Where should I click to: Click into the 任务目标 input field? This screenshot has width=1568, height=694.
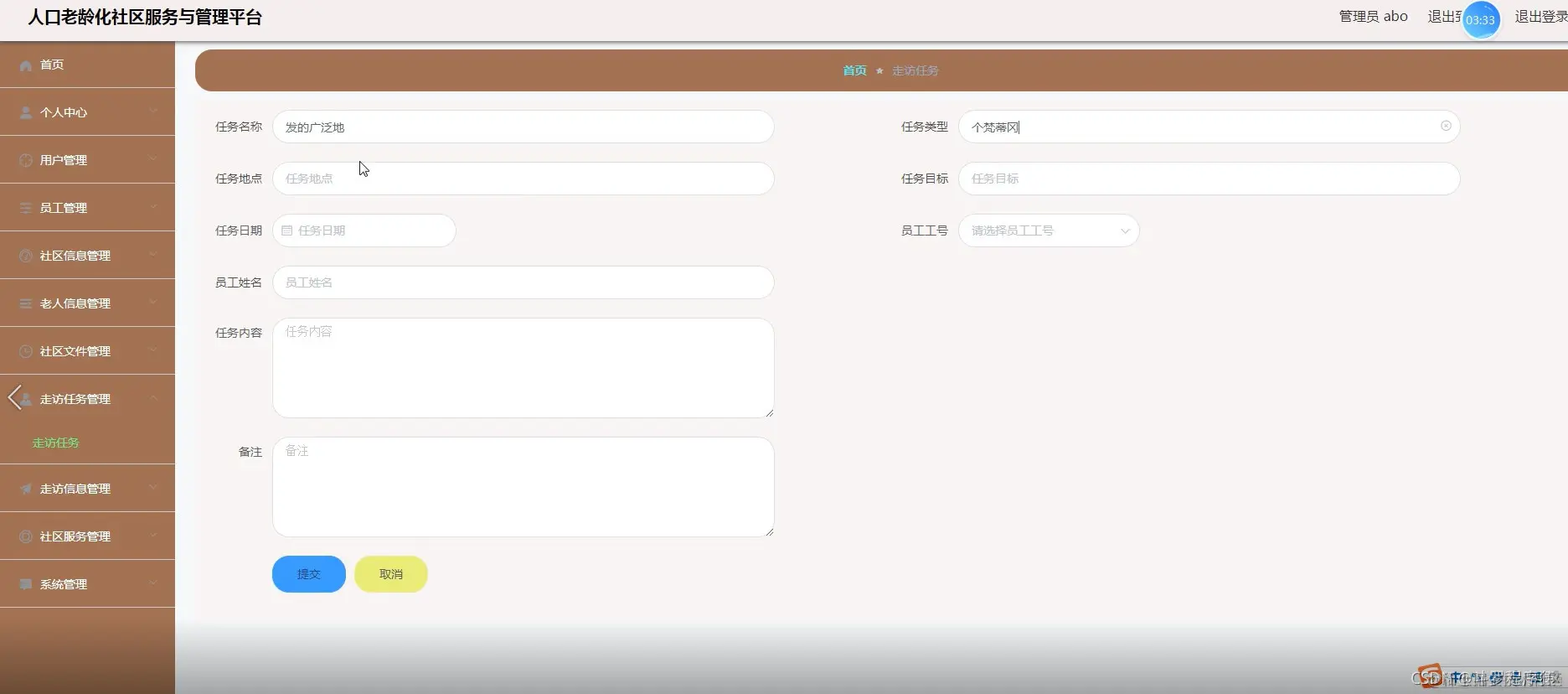click(1209, 179)
